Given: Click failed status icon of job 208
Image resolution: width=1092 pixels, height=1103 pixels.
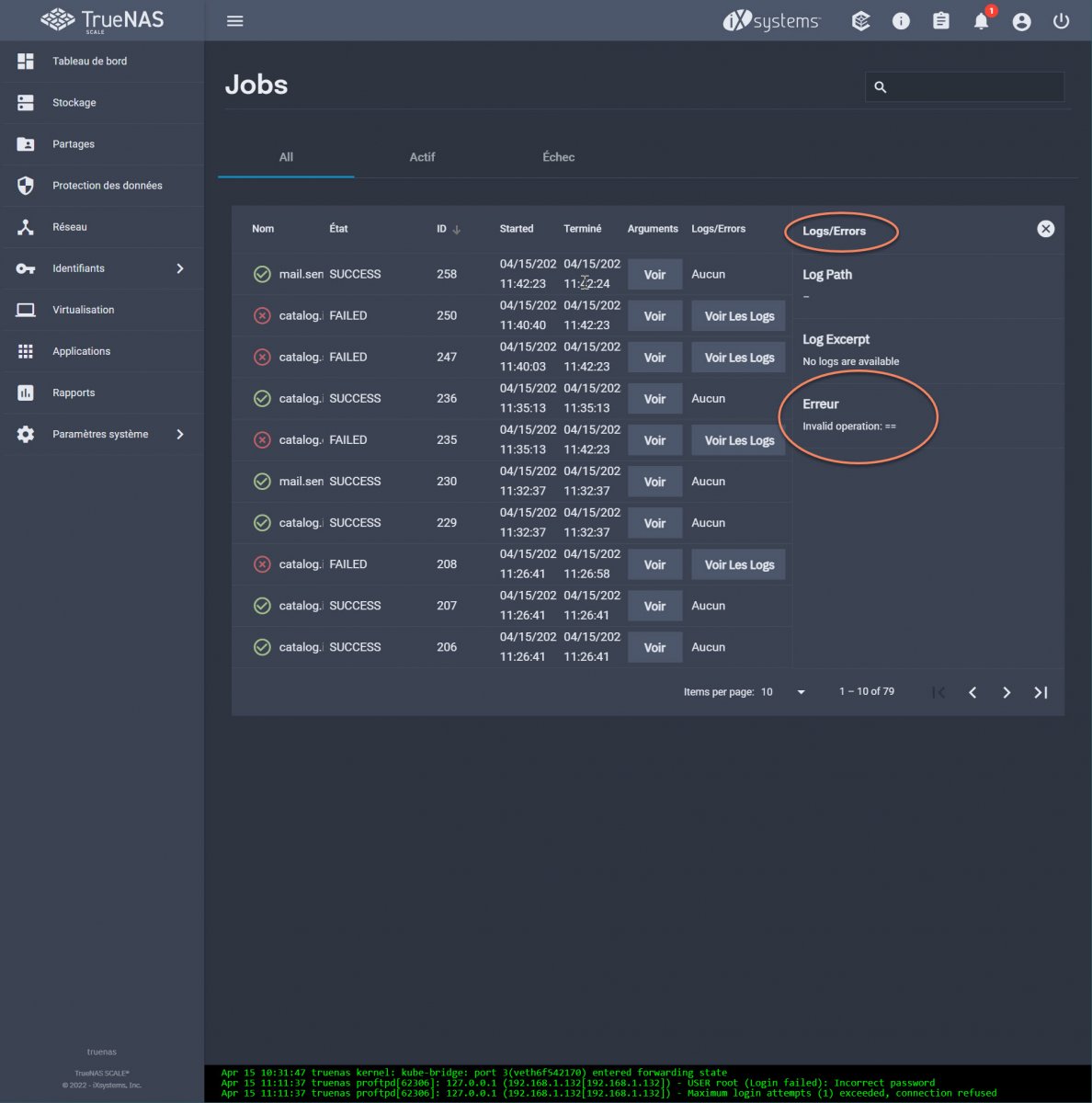Looking at the screenshot, I should pos(262,563).
